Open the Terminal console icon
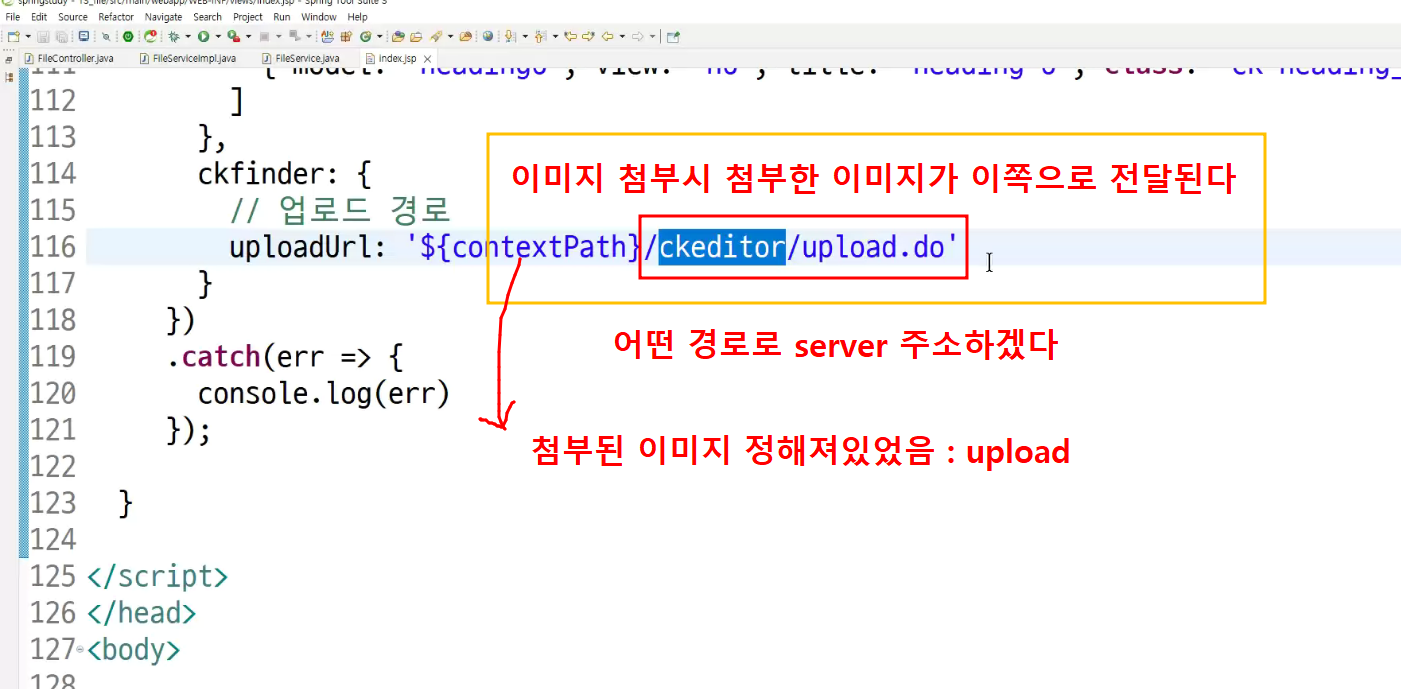Image resolution: width=1401 pixels, height=689 pixels. tap(83, 36)
